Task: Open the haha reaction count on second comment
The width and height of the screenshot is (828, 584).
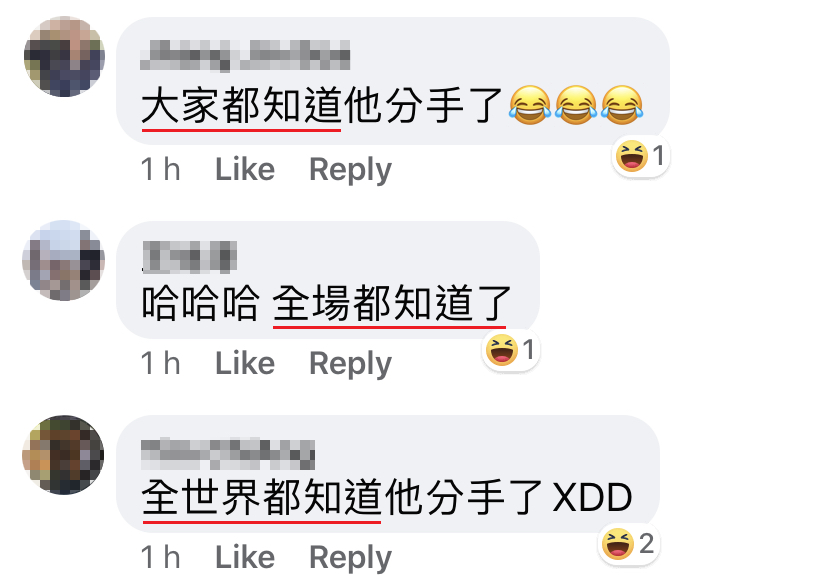Action: (511, 350)
